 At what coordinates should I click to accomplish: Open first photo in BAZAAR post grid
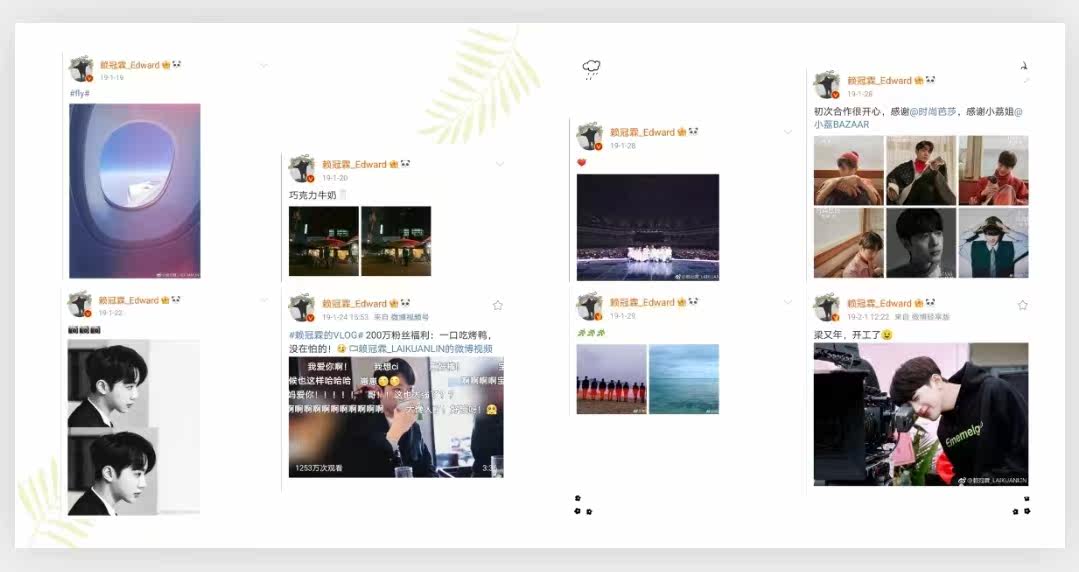tap(848, 171)
